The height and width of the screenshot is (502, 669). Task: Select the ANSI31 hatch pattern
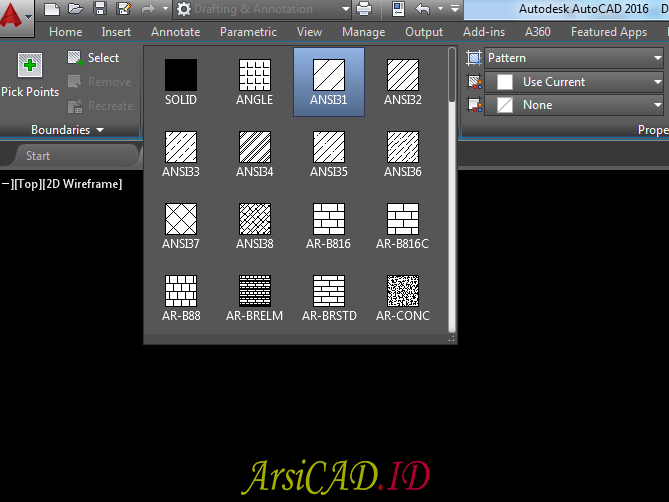point(329,82)
